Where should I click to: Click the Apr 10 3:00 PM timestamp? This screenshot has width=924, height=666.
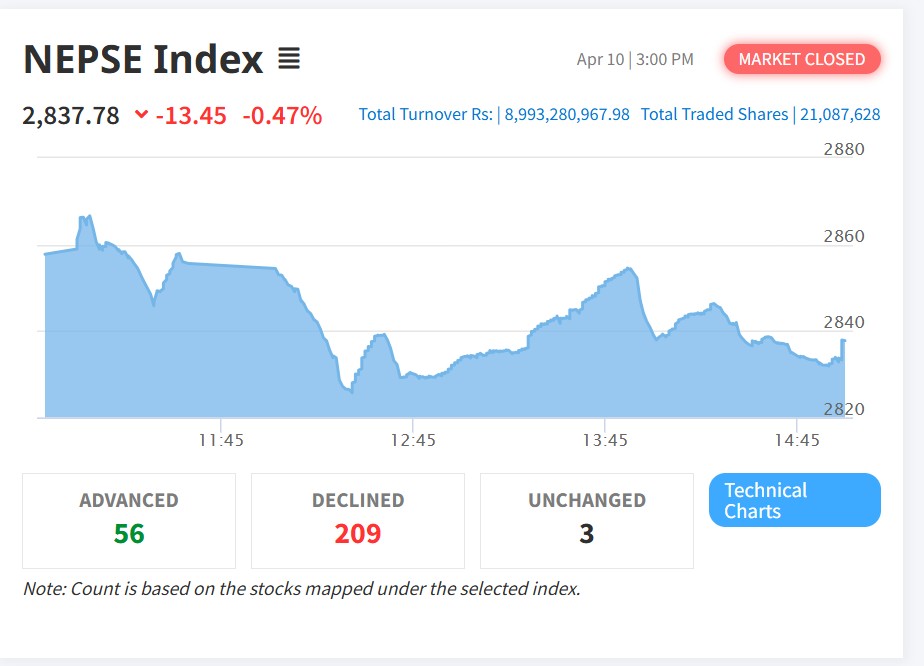click(x=635, y=60)
